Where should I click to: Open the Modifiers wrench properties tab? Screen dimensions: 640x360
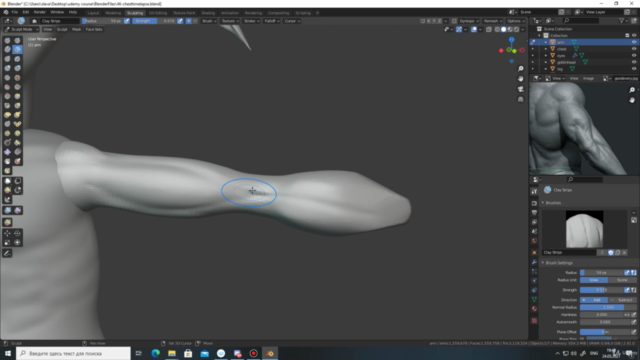click(x=534, y=262)
